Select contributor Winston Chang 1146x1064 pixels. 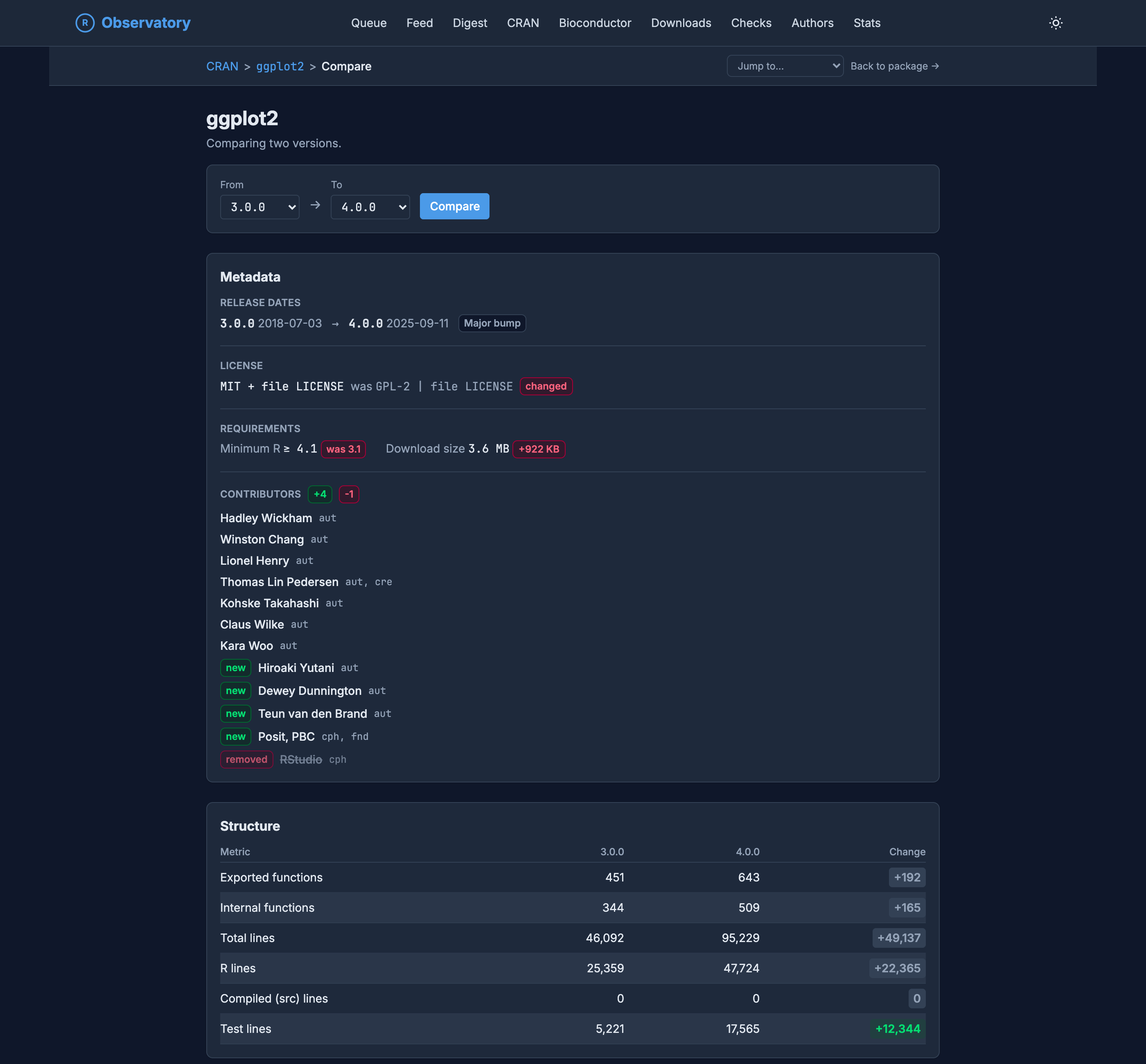[x=262, y=539]
